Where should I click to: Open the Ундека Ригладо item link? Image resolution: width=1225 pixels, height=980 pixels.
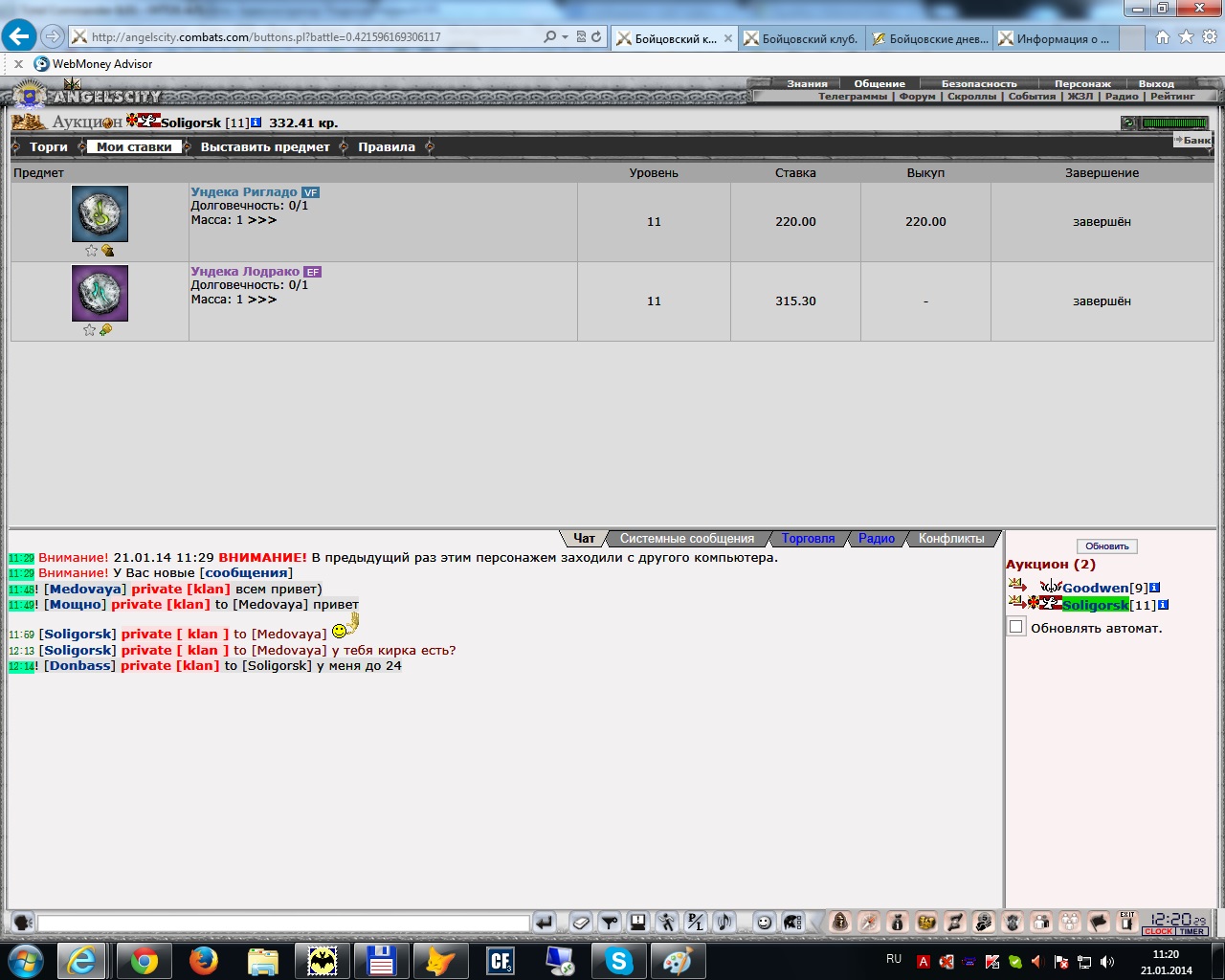(x=244, y=192)
